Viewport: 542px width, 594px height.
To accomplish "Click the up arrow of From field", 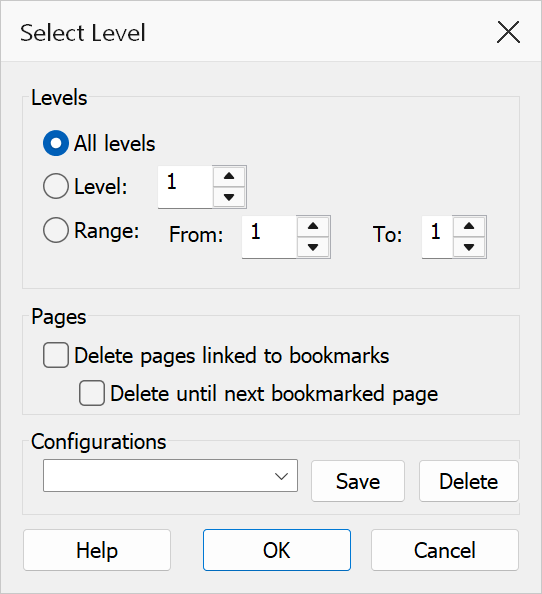I will pyautogui.click(x=313, y=227).
